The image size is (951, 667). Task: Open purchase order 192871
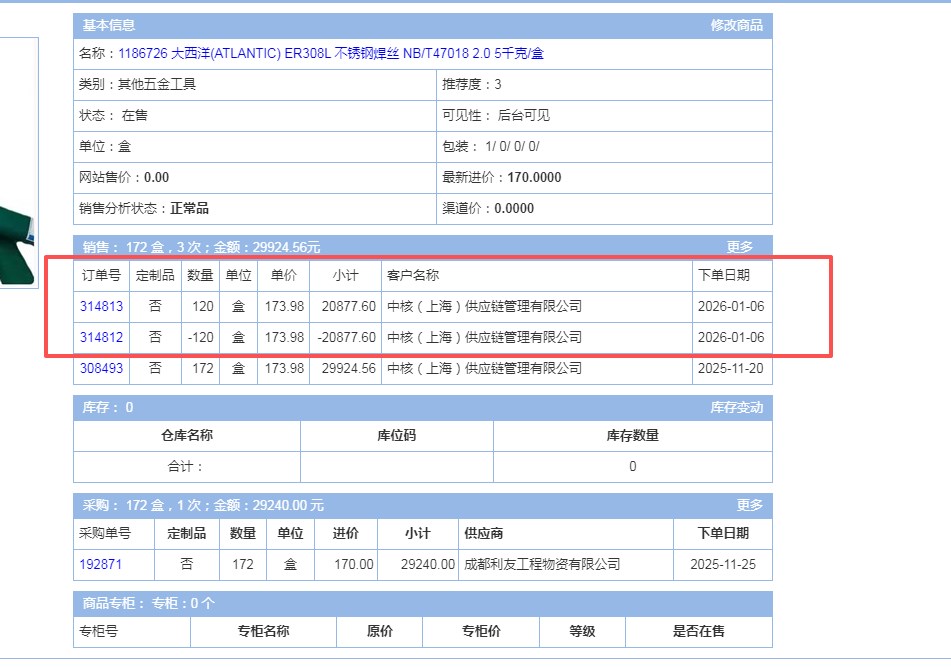point(100,564)
